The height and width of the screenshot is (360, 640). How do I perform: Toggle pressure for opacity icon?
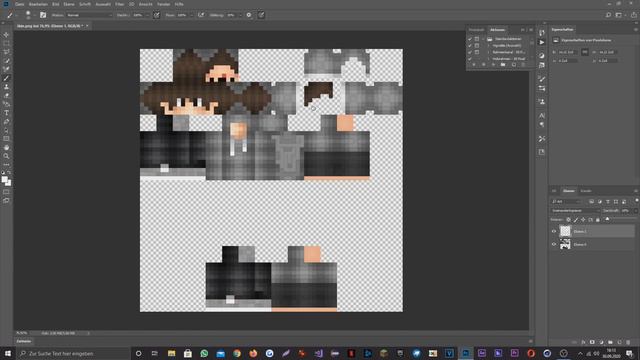coord(156,15)
